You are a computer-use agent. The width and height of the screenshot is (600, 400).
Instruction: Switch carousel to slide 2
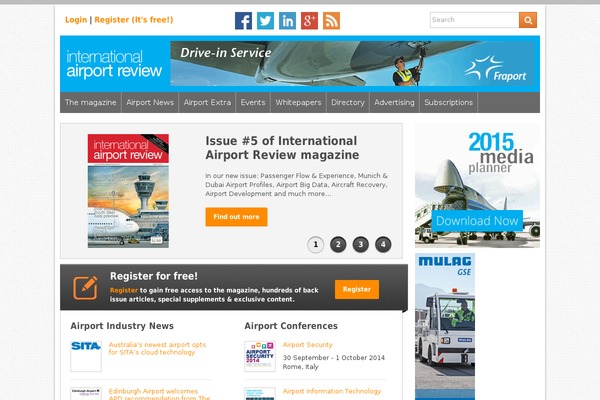pyautogui.click(x=338, y=244)
